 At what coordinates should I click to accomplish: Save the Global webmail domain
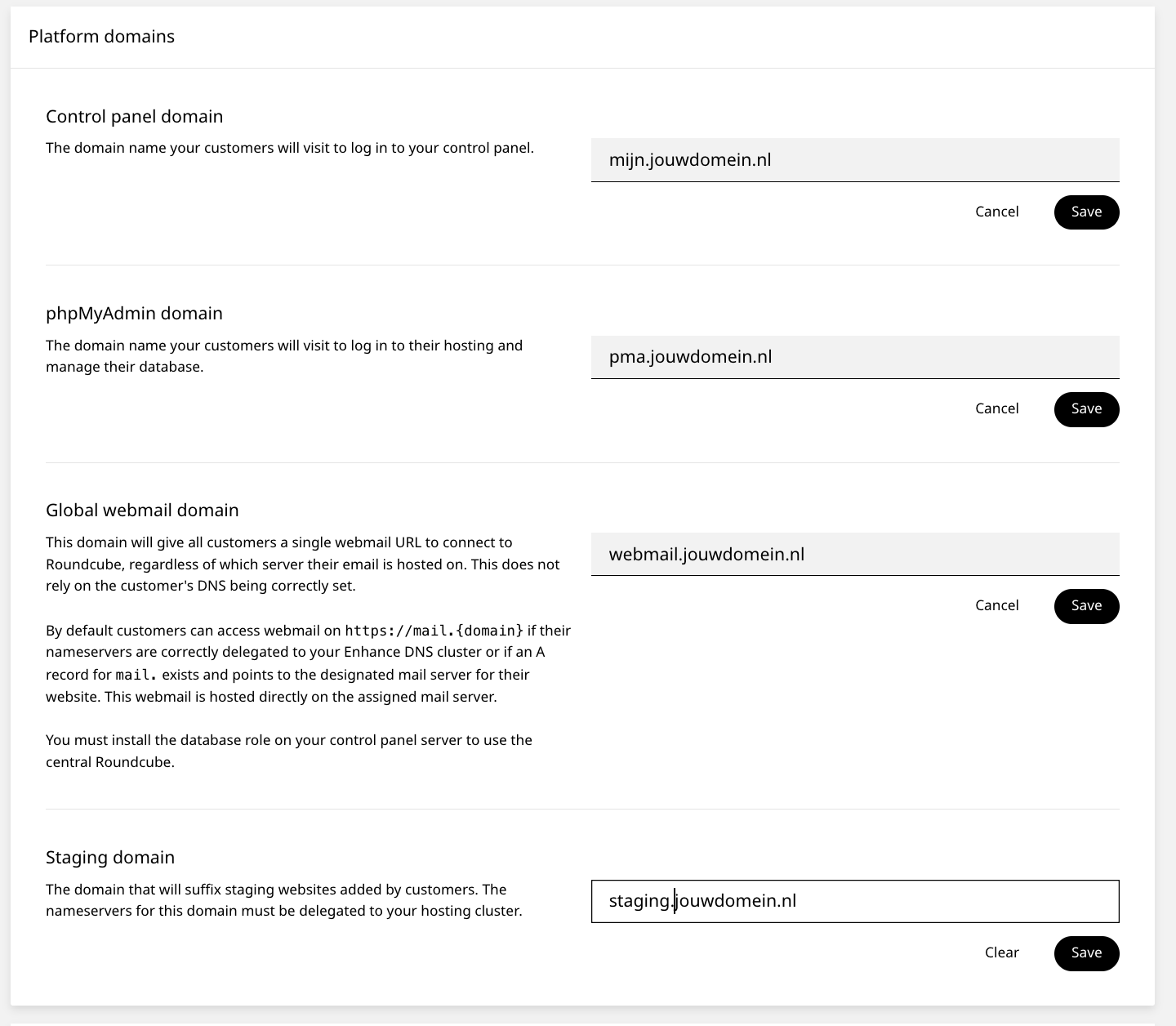click(1086, 606)
